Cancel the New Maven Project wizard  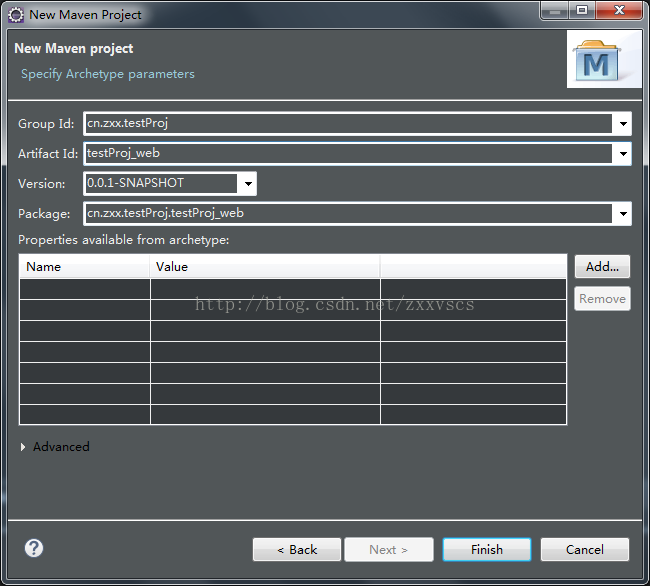point(585,550)
